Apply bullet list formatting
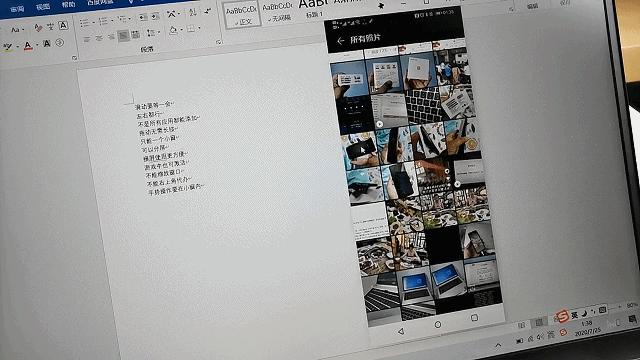This screenshot has height=360, width=640. (84, 22)
